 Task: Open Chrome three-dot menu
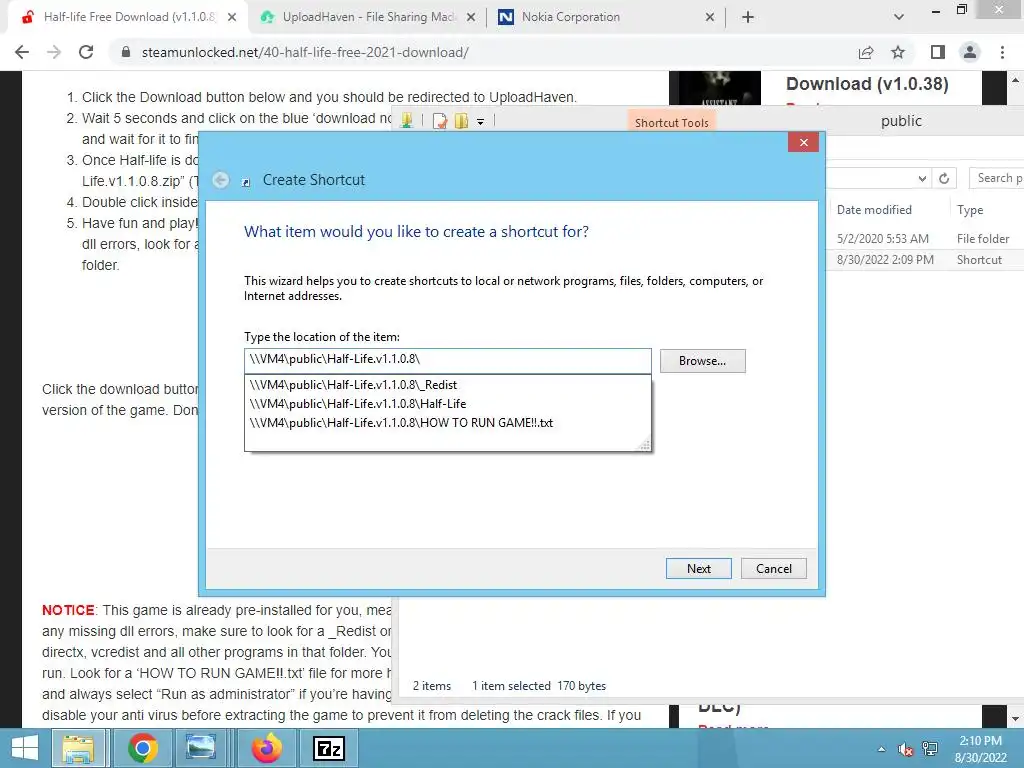coord(1002,52)
